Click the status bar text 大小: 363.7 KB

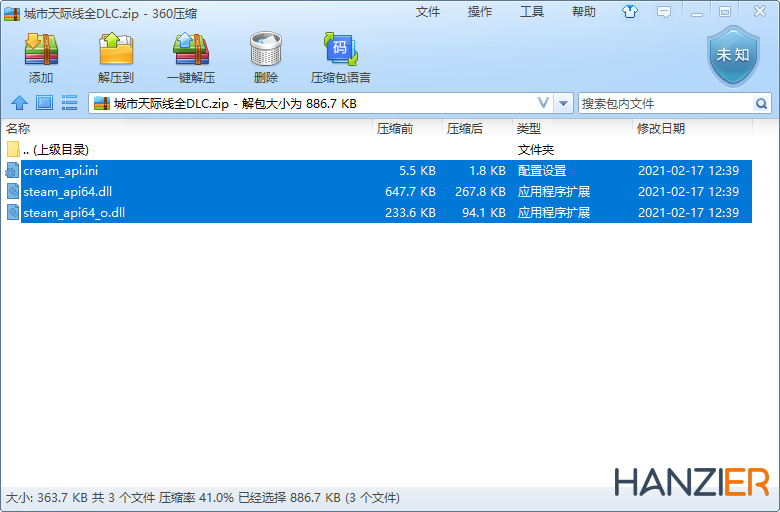(x=47, y=498)
